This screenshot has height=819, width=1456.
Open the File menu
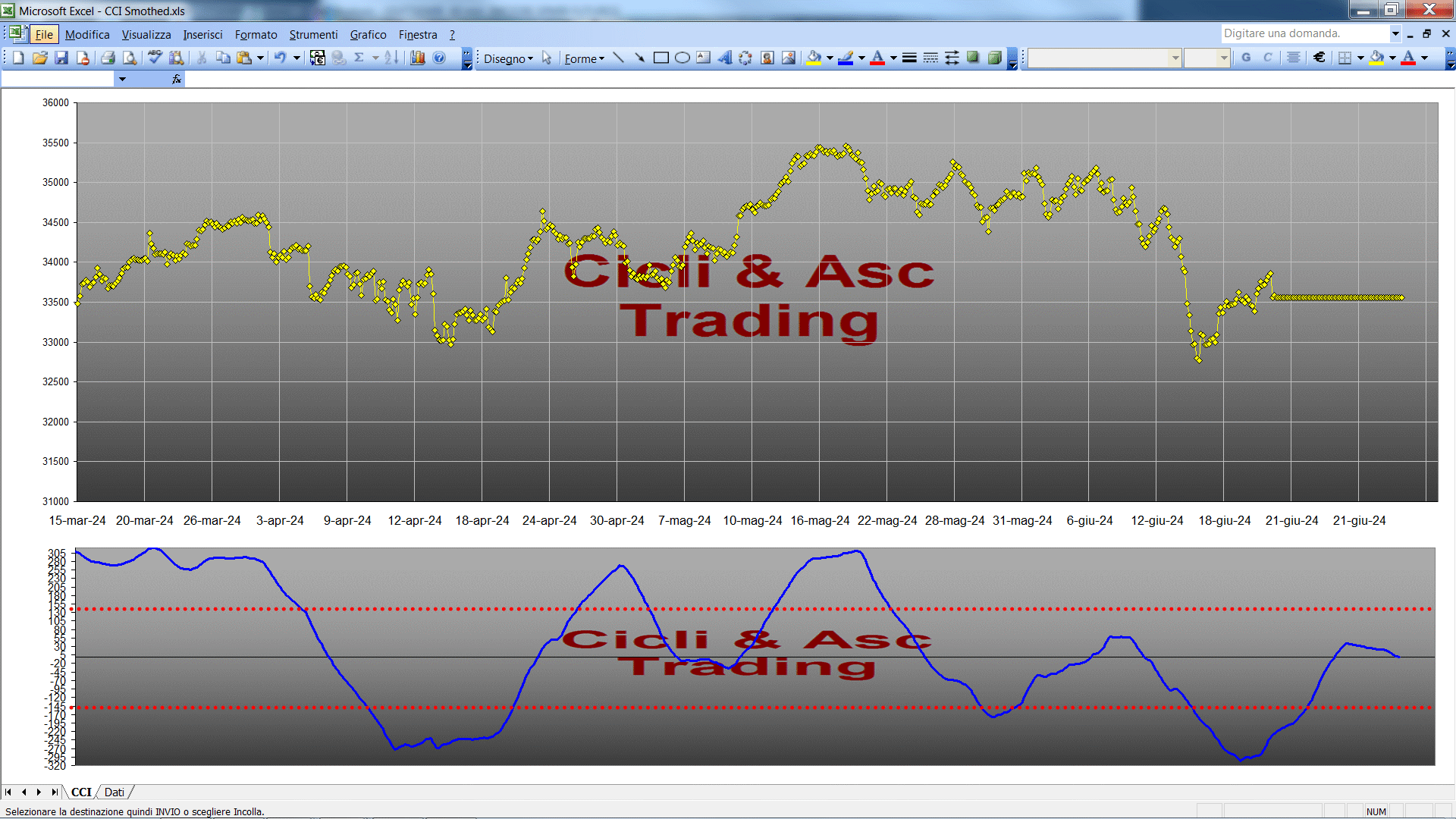[44, 34]
